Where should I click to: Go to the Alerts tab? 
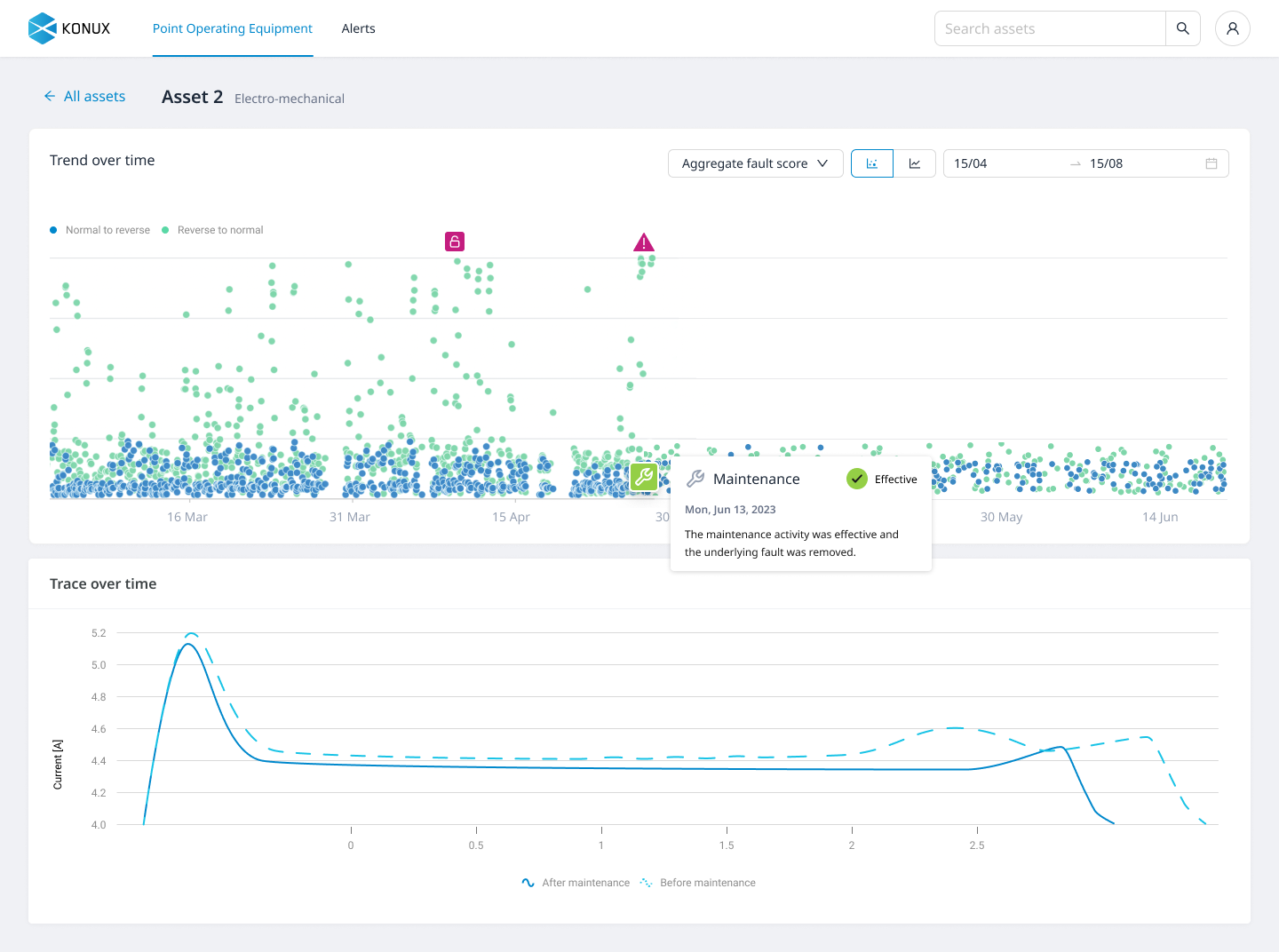[x=358, y=28]
